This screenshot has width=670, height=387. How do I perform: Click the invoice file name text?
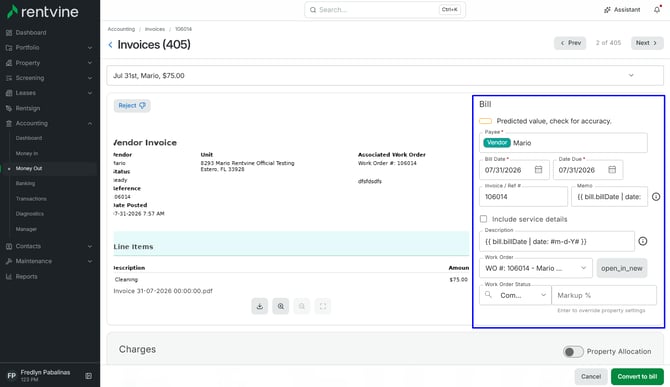(163, 291)
